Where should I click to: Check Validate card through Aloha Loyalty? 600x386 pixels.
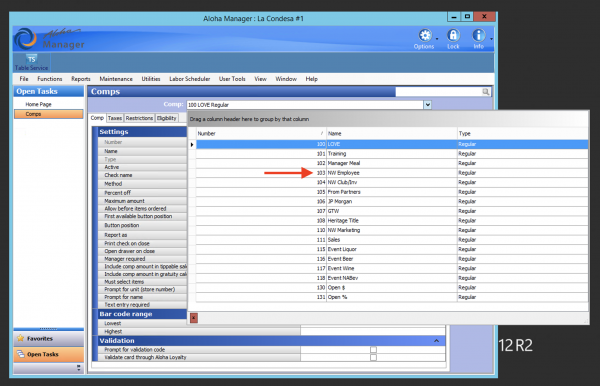tap(373, 357)
